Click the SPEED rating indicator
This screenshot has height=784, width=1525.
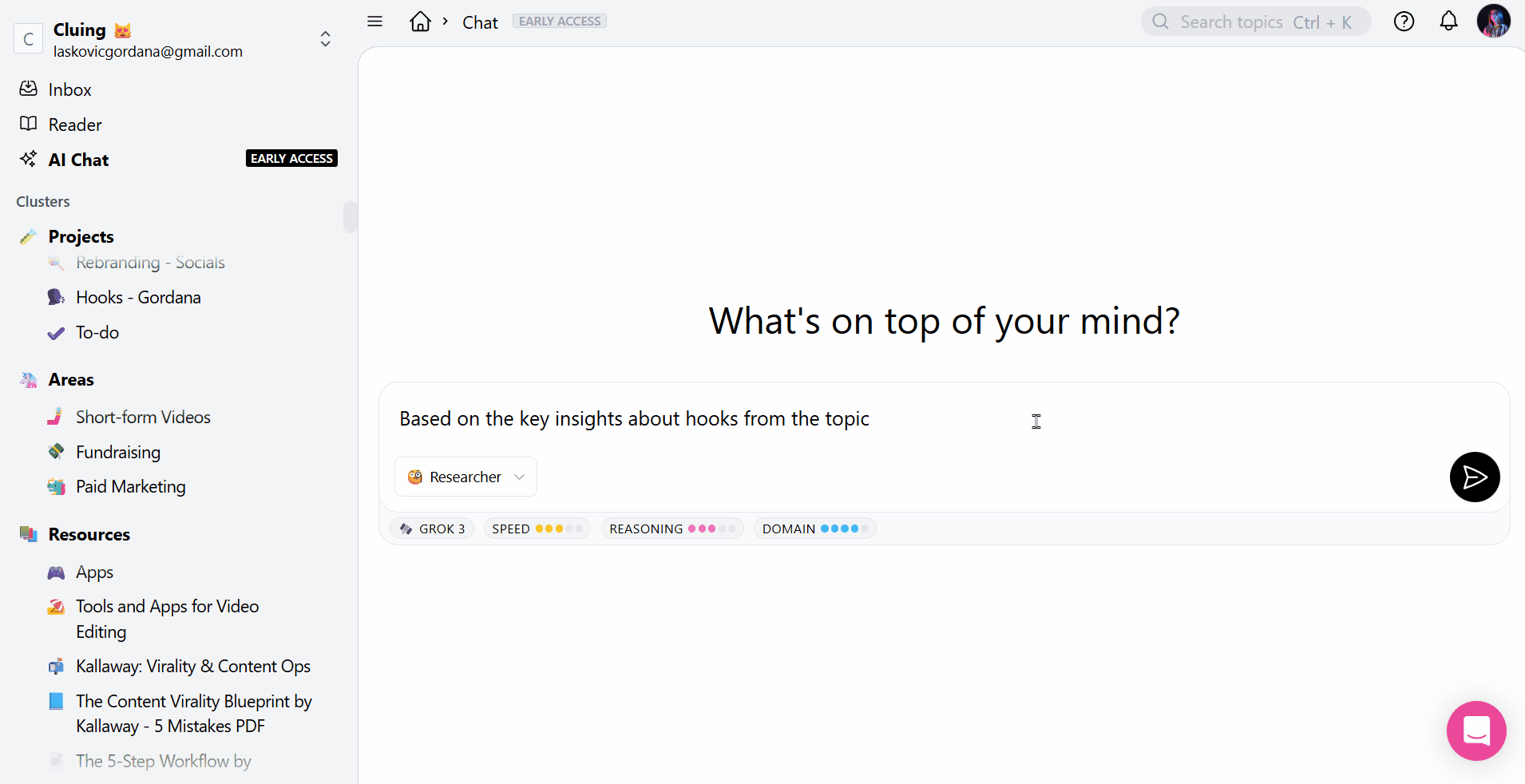pyautogui.click(x=537, y=529)
